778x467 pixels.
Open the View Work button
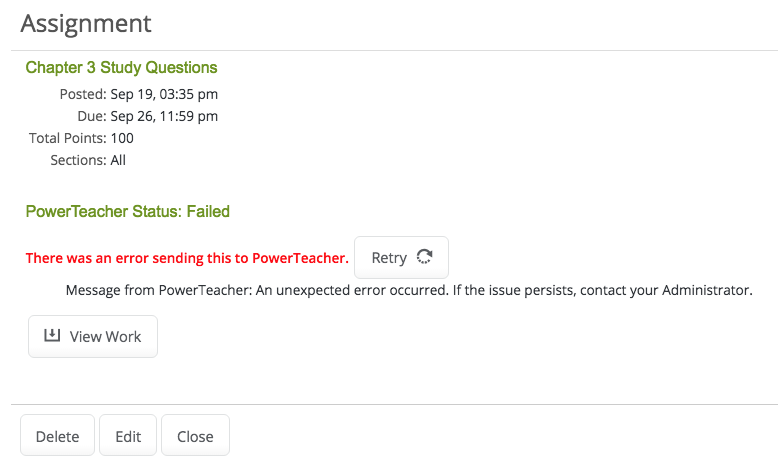[x=93, y=336]
